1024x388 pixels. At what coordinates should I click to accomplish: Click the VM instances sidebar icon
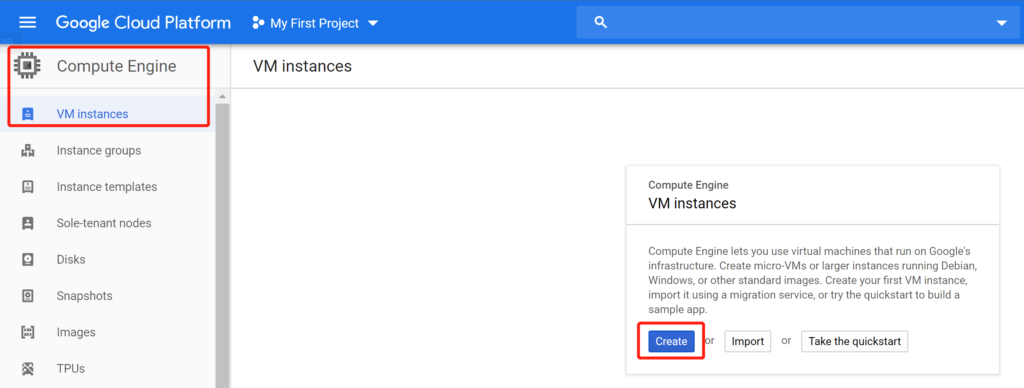tap(27, 114)
